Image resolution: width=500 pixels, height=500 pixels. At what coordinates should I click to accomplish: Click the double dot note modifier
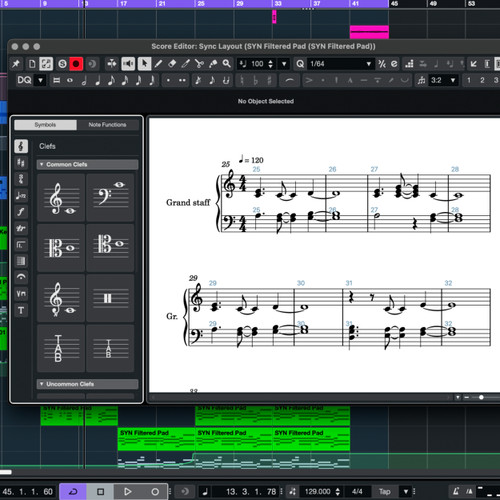pos(182,80)
